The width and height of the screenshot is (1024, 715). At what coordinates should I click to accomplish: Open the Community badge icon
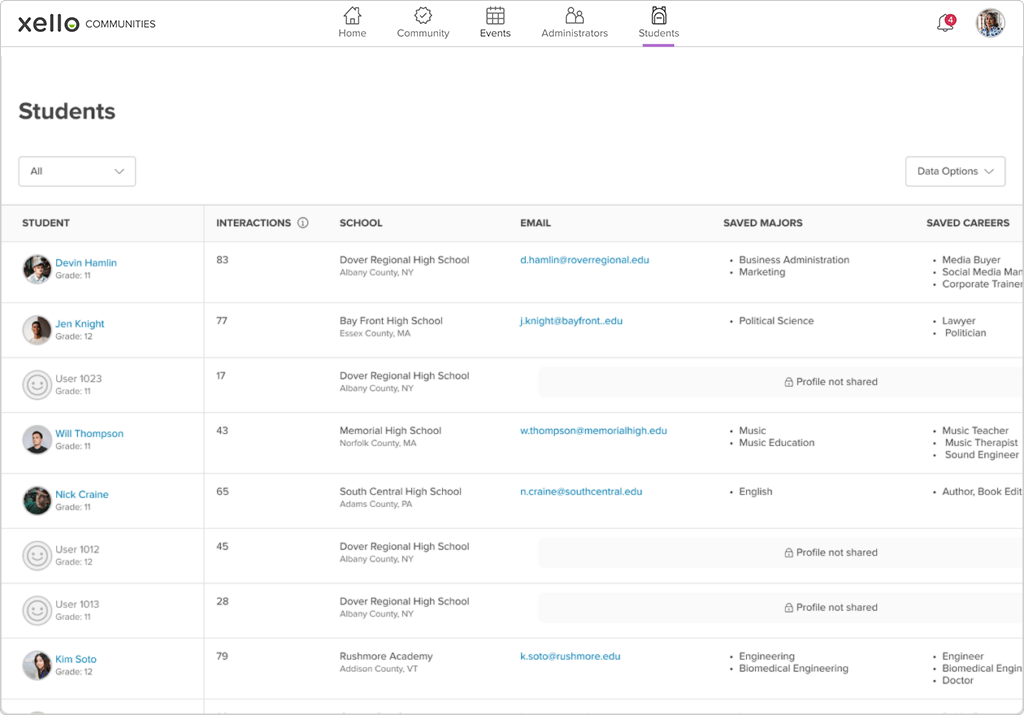[423, 16]
